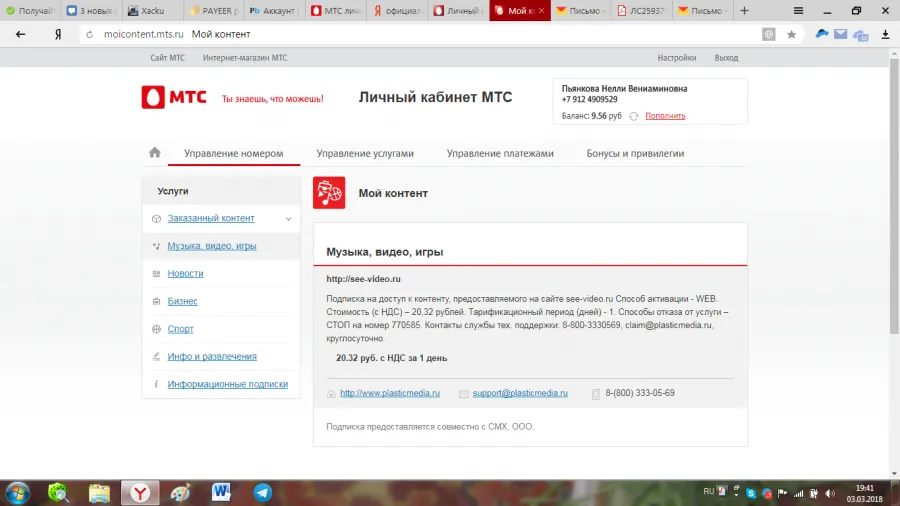Image resolution: width=900 pixels, height=506 pixels.
Task: Refresh the balance with circular arrow icon
Action: click(634, 116)
